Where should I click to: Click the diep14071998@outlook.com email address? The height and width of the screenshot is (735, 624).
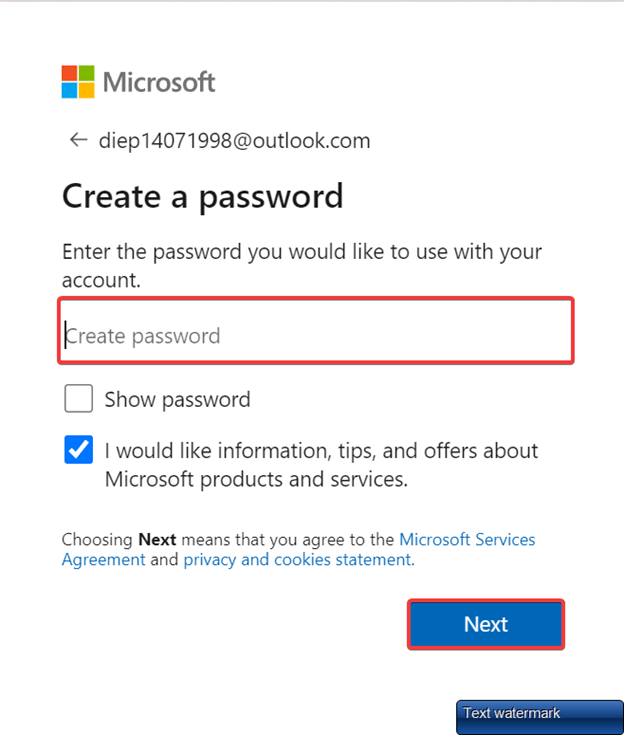234,141
